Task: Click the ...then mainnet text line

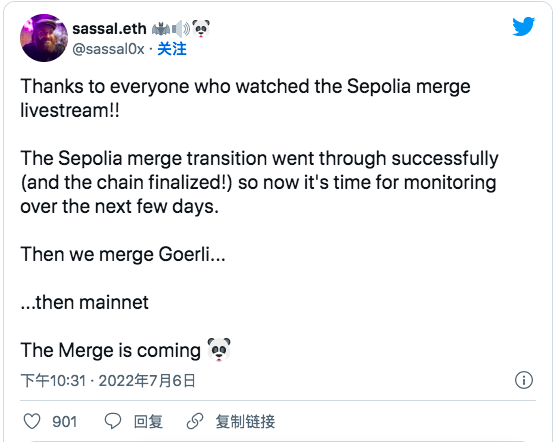Action: tap(84, 302)
